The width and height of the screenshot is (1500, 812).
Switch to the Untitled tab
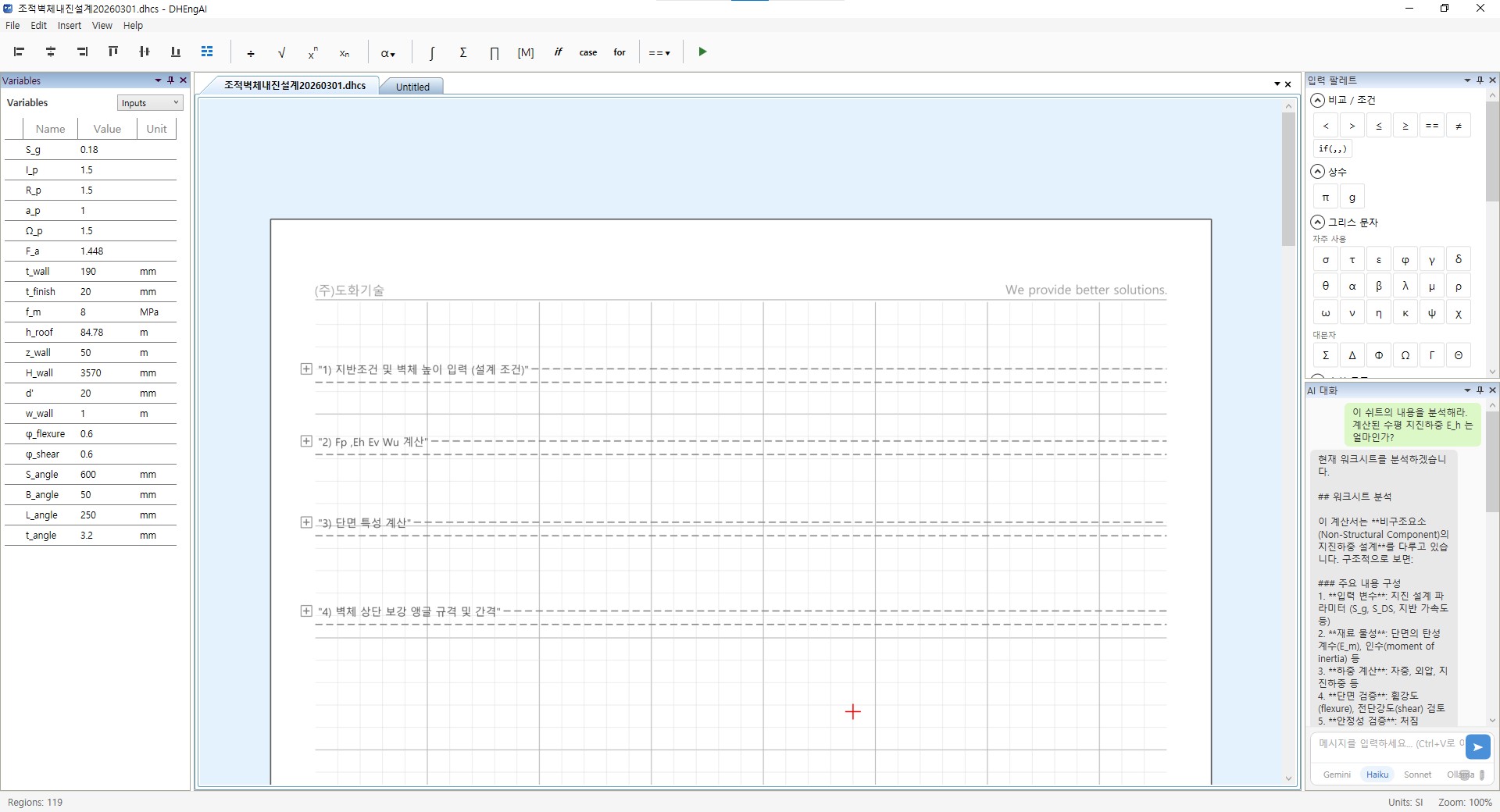click(412, 87)
